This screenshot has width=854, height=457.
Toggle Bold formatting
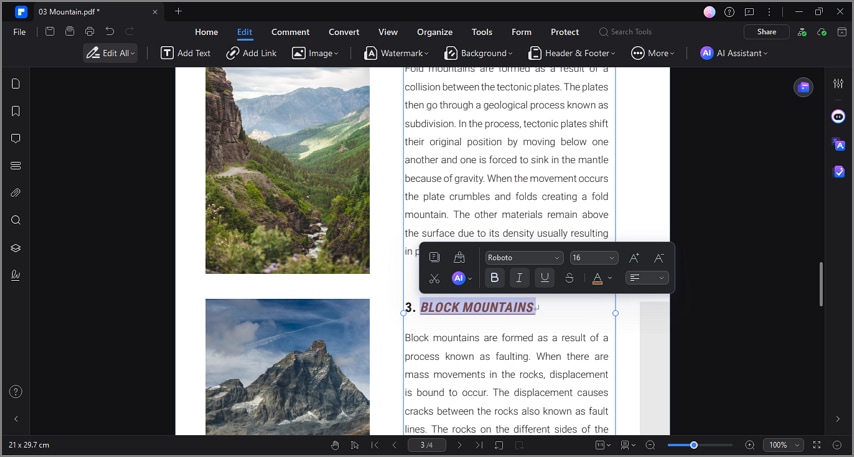click(495, 278)
